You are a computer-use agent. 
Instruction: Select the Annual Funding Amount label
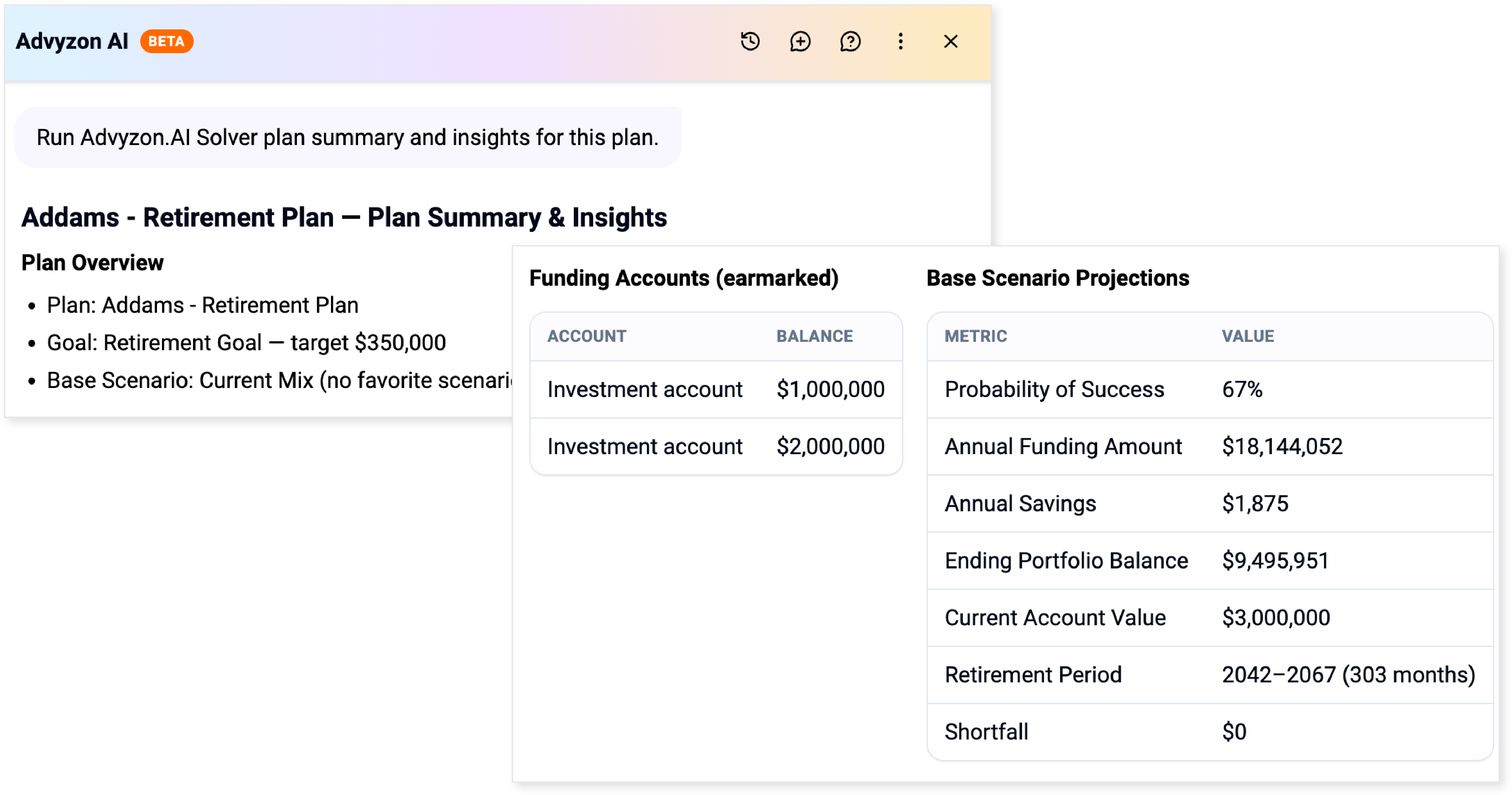[1063, 446]
